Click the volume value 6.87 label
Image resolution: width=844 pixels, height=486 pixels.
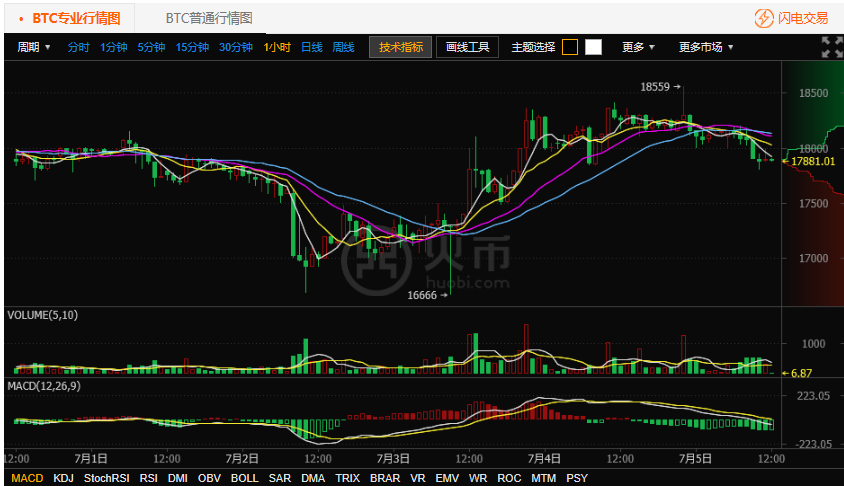pos(801,373)
